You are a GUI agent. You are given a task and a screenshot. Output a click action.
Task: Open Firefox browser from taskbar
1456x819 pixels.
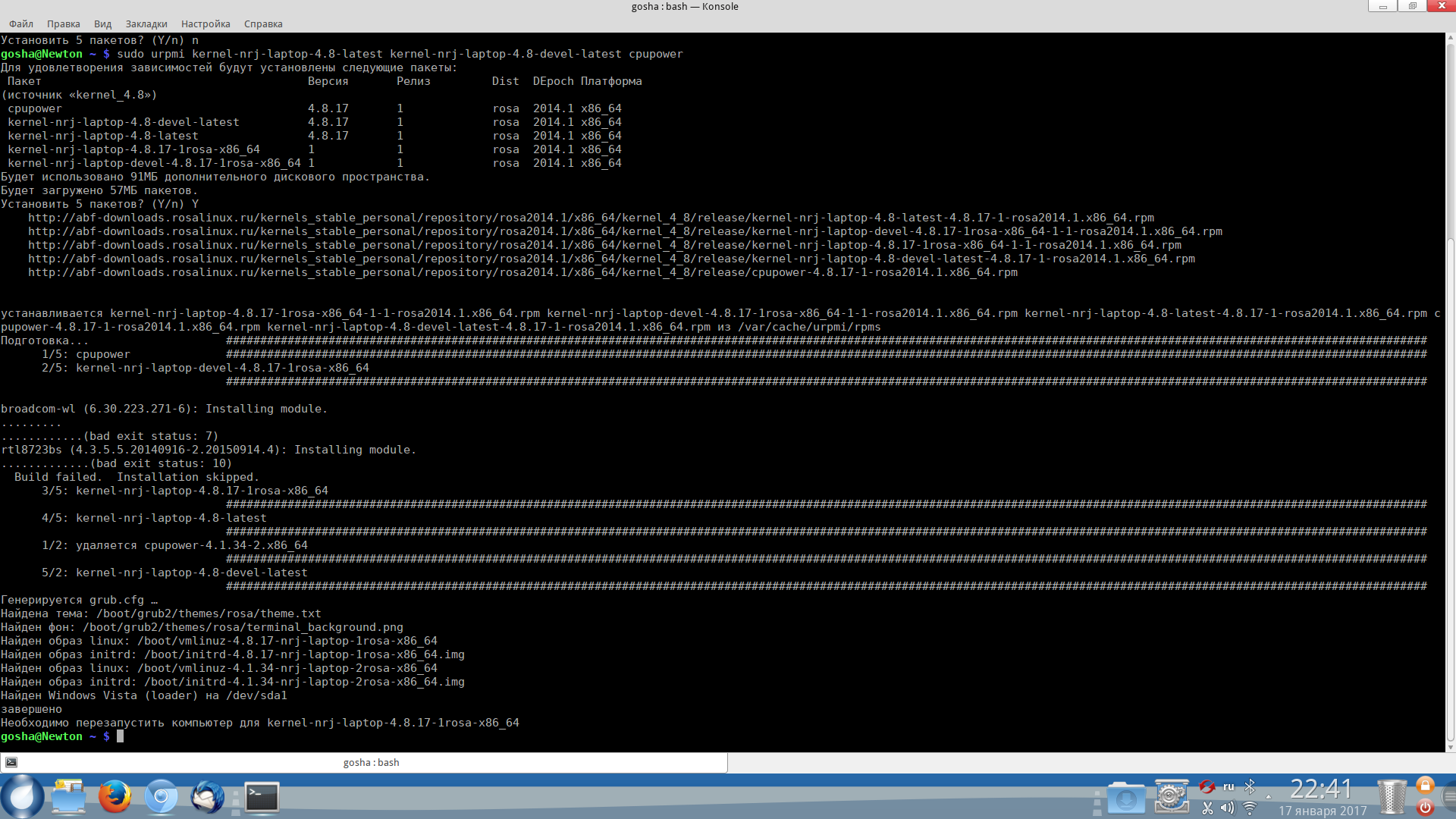coord(115,796)
